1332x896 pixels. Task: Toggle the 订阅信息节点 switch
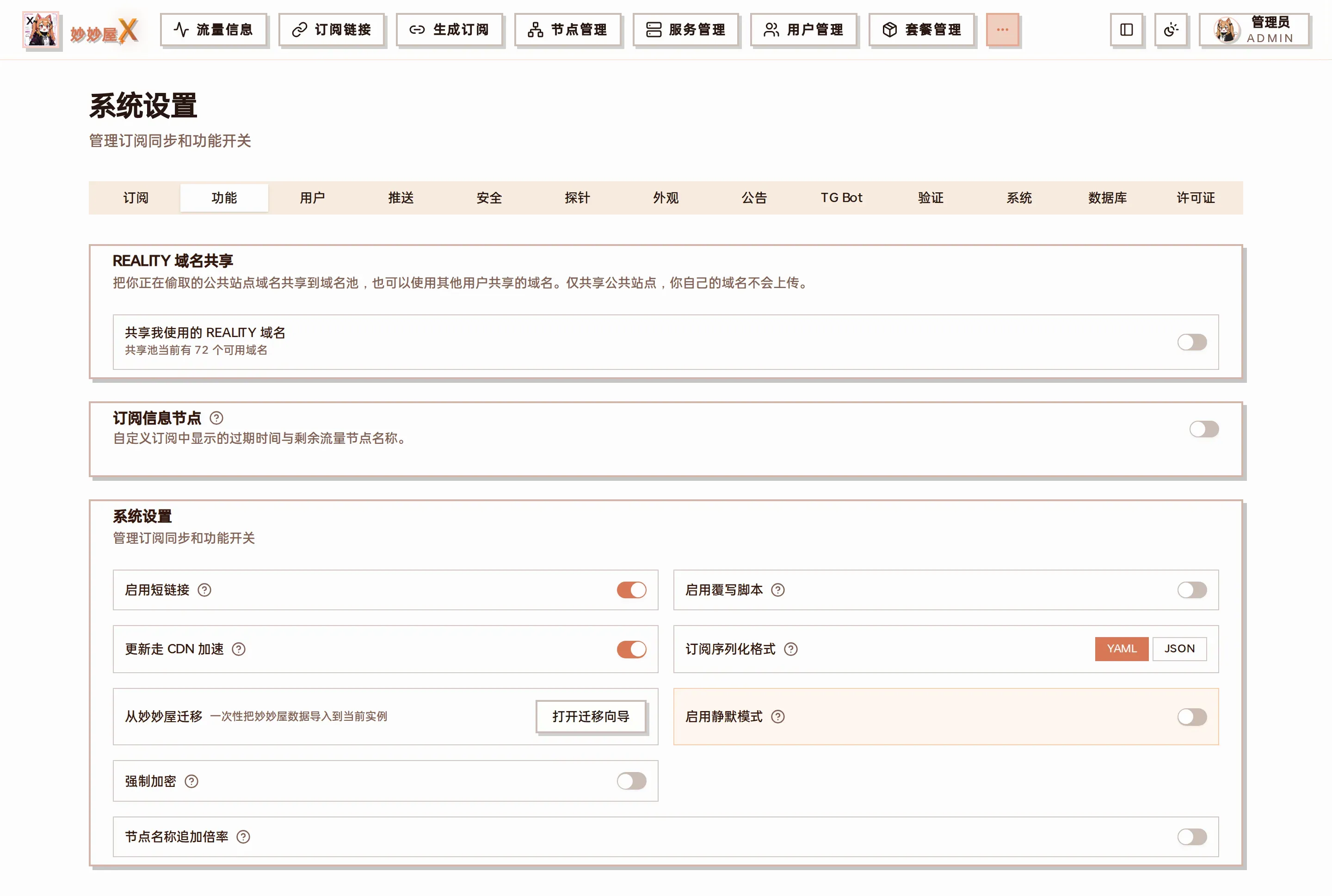(x=1204, y=429)
